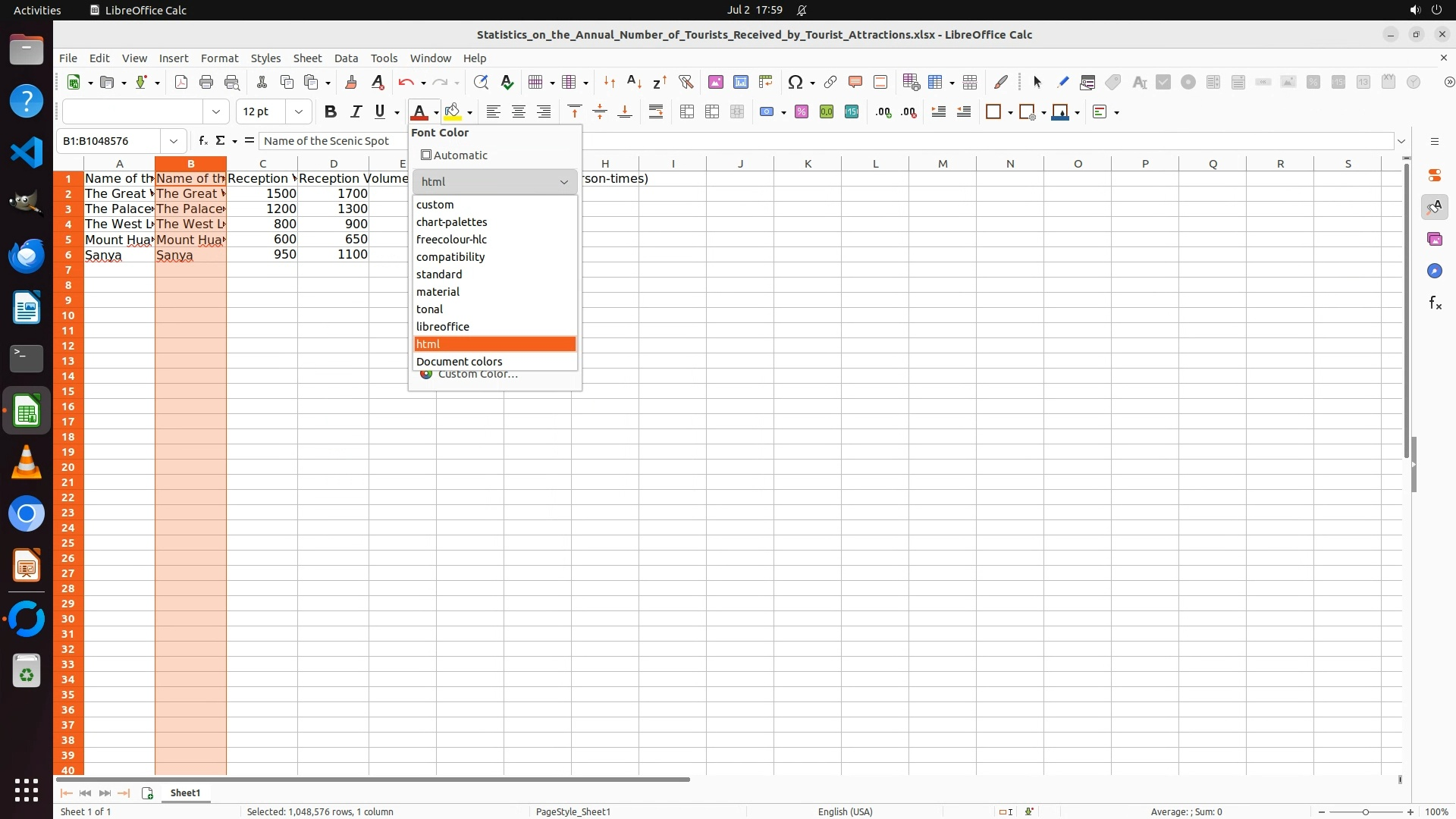Viewport: 1456px width, 819px height.
Task: Open LibreOffice Writer from dock
Action: (x=27, y=308)
